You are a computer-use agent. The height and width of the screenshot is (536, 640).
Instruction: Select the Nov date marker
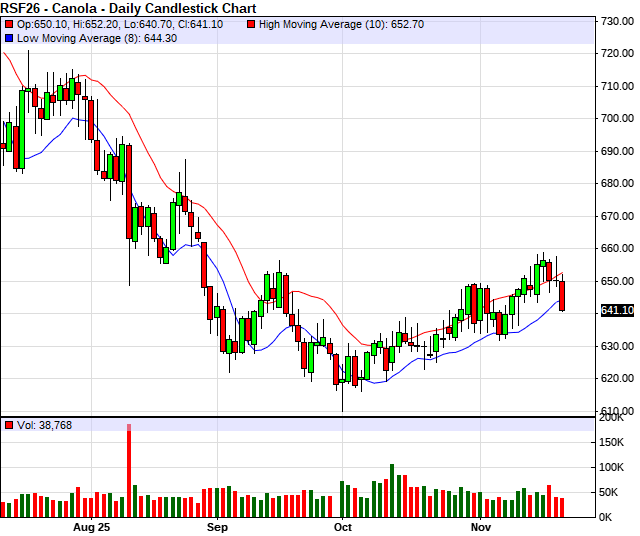pyautogui.click(x=481, y=525)
